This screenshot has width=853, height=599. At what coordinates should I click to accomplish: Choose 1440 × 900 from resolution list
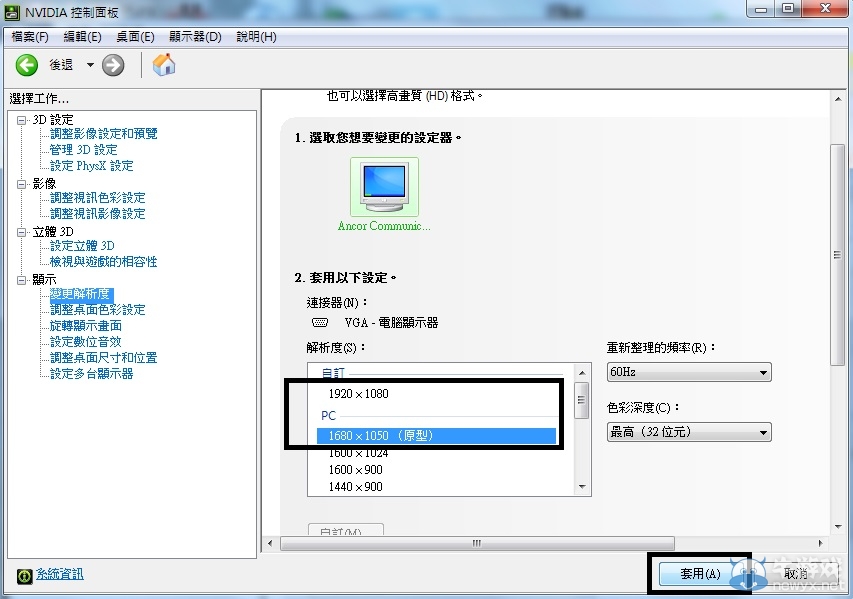coord(355,487)
